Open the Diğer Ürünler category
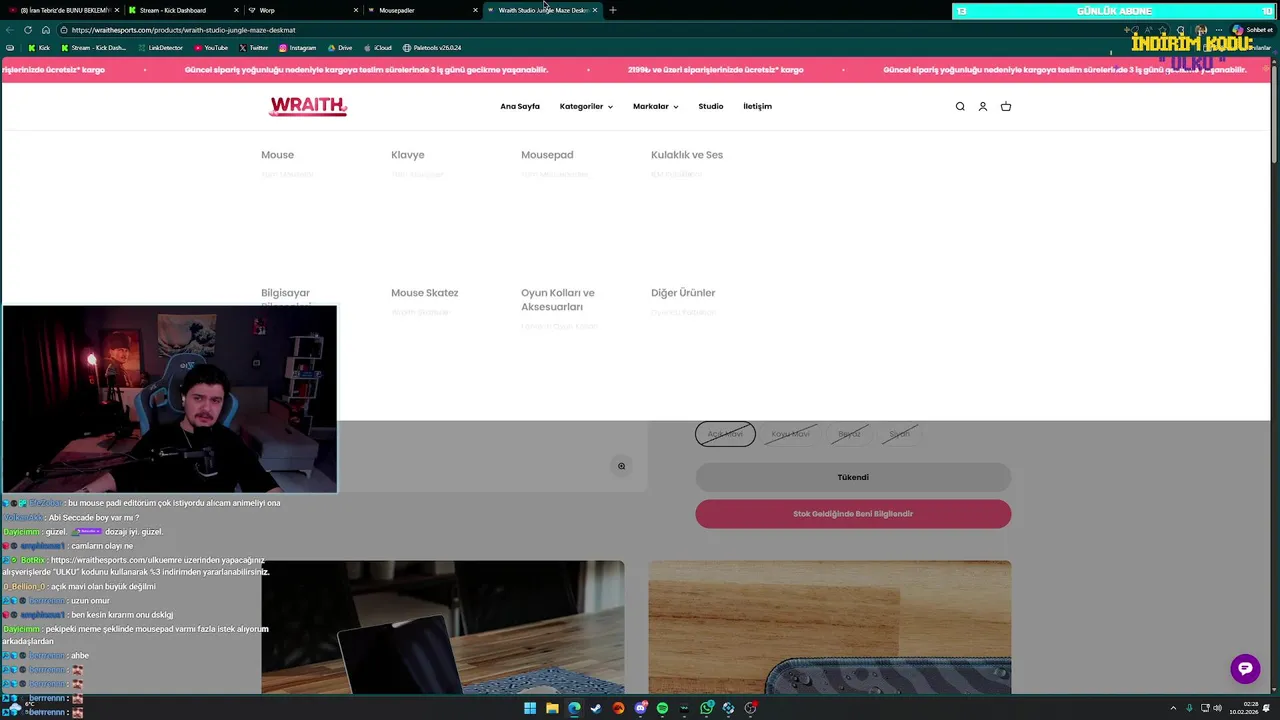The width and height of the screenshot is (1280, 720). [683, 293]
